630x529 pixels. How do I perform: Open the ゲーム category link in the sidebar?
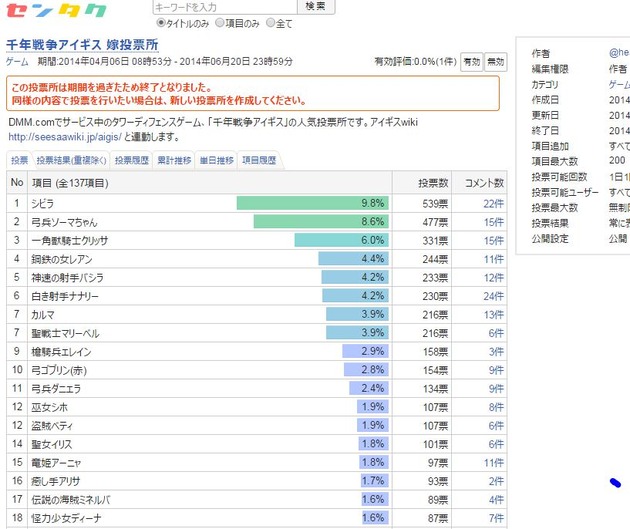pyautogui.click(x=619, y=84)
